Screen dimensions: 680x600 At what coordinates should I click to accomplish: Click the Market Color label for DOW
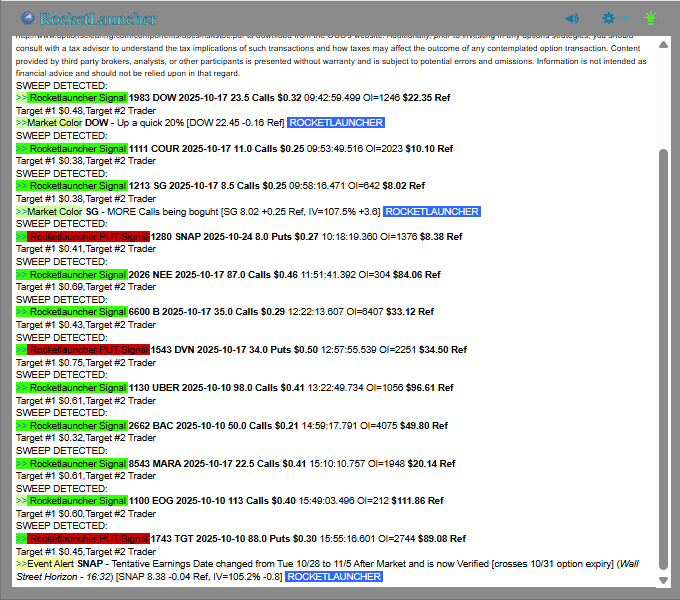click(x=55, y=123)
